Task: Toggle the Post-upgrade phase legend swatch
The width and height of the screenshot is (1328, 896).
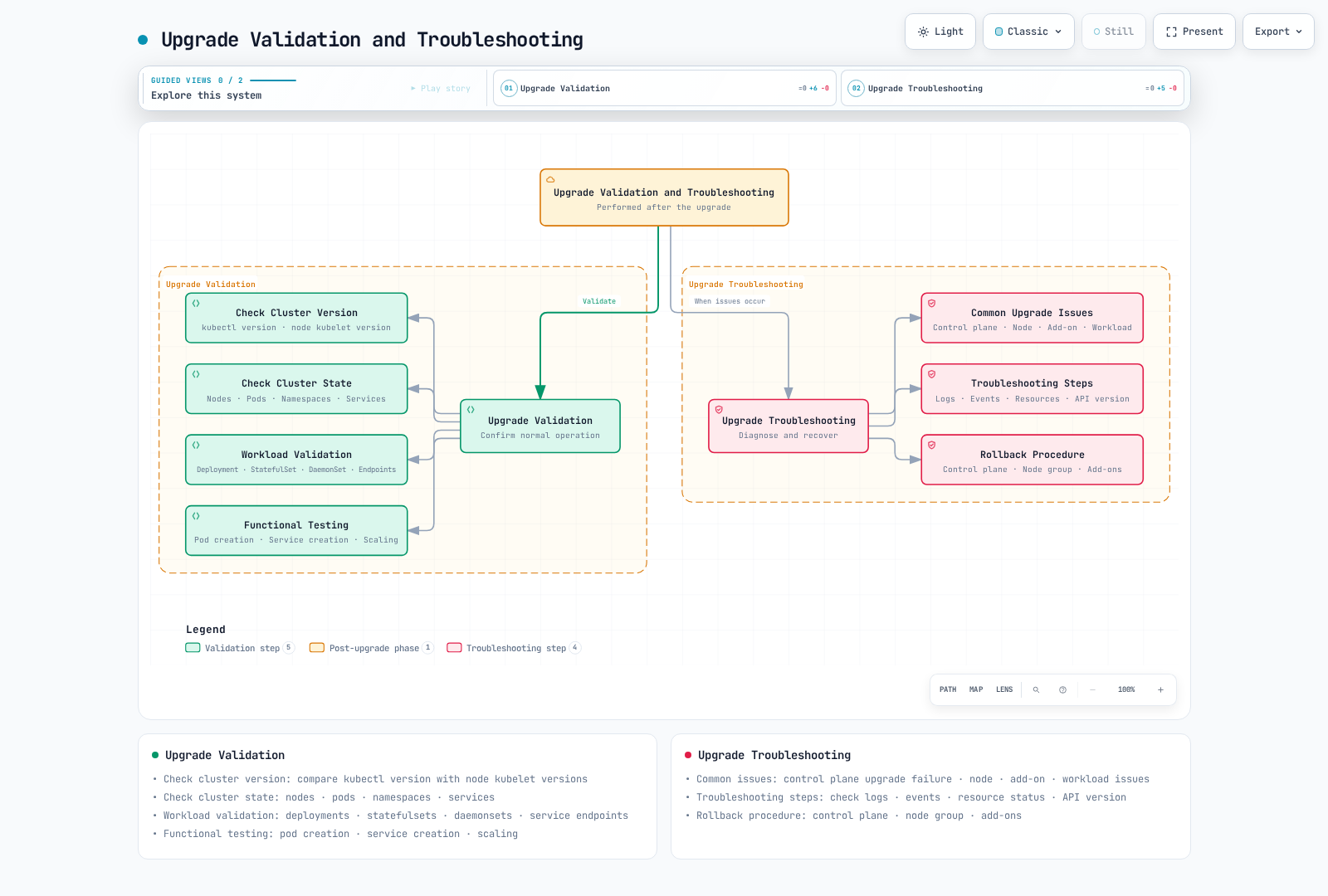Action: [317, 648]
